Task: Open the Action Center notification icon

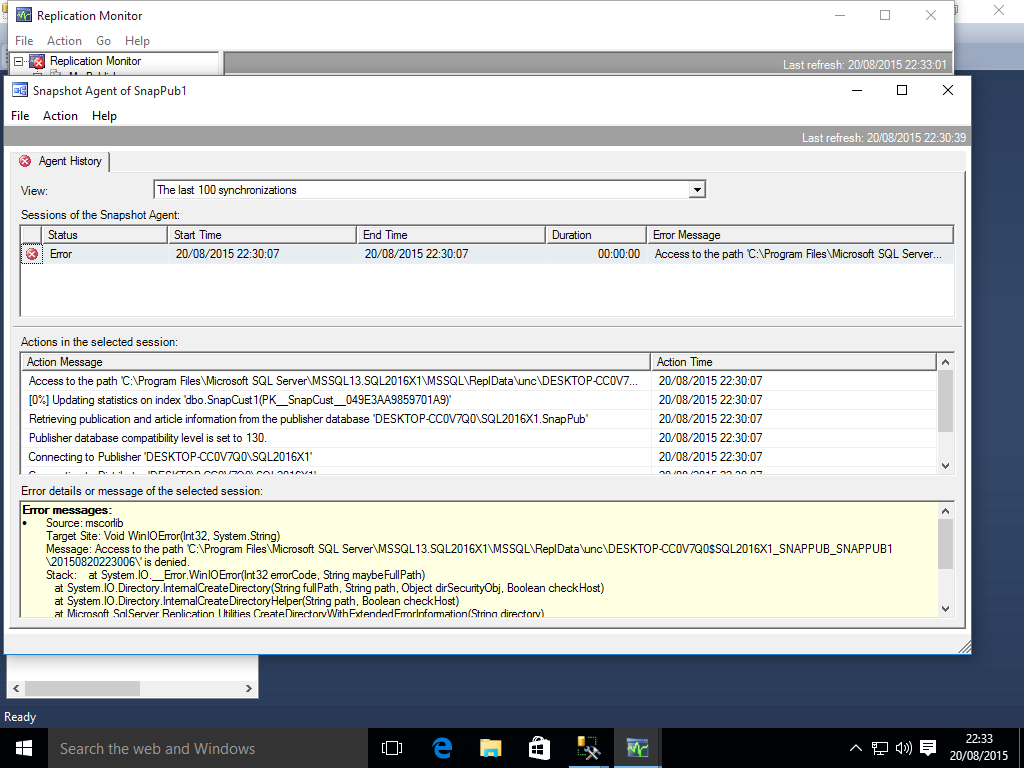Action: pyautogui.click(x=928, y=748)
